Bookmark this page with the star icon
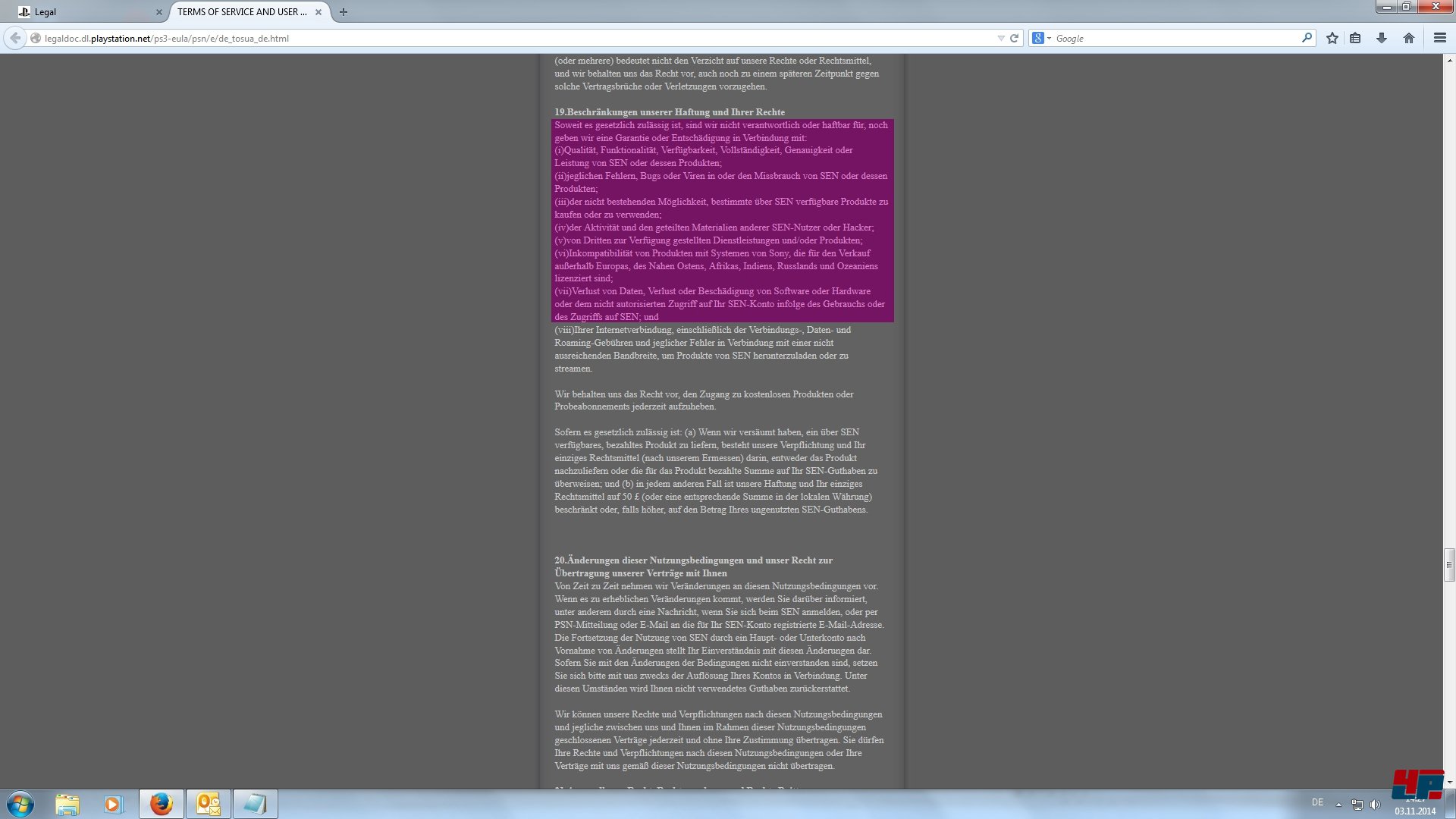The image size is (1456, 819). [x=1332, y=38]
